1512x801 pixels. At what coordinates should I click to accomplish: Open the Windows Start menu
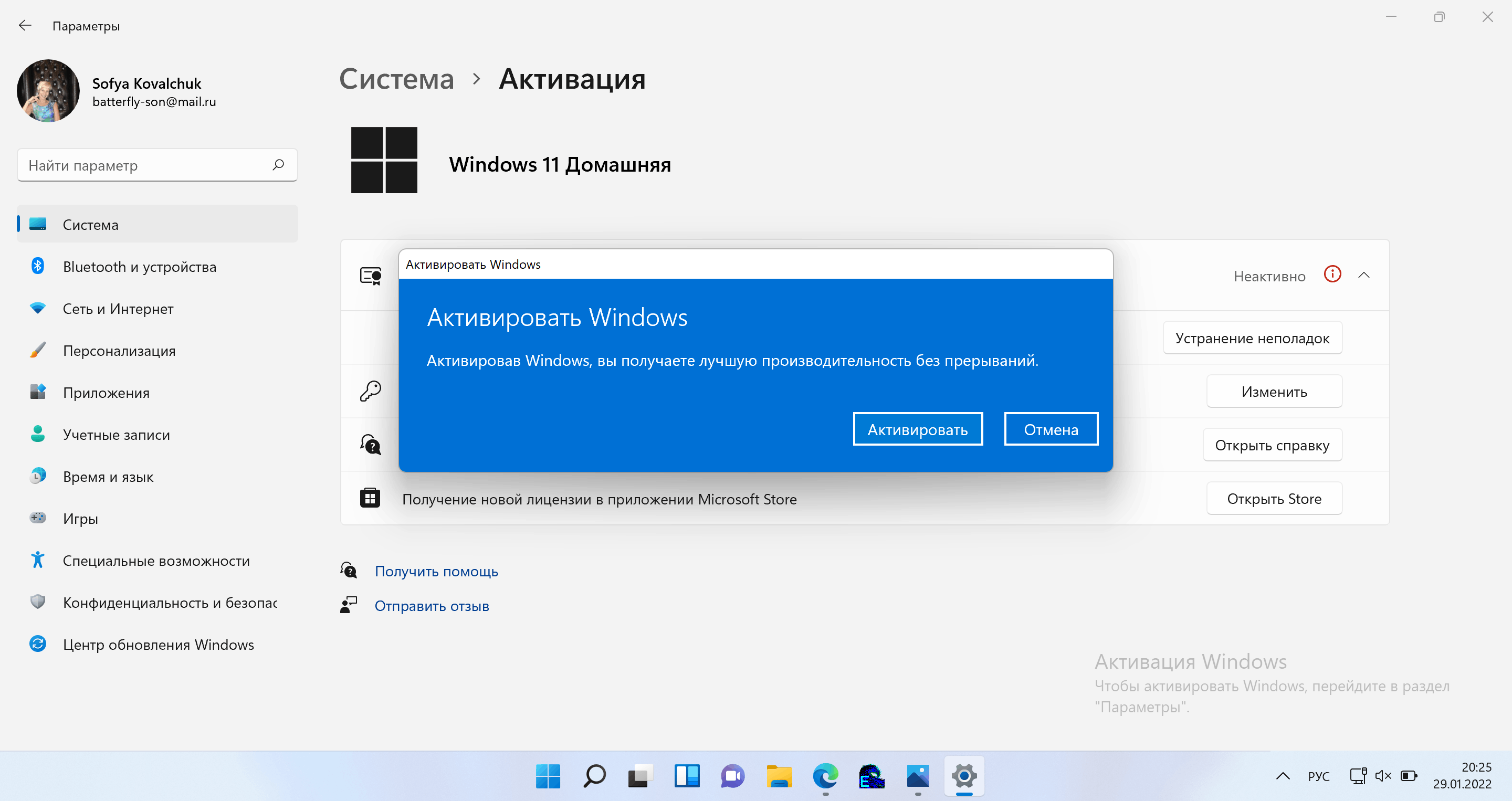pos(548,776)
